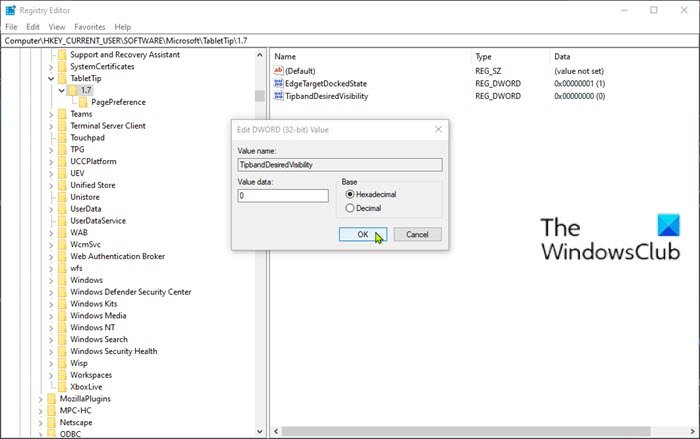Confirm the value with OK
Viewport: 700px width, 439px height.
pos(362,234)
